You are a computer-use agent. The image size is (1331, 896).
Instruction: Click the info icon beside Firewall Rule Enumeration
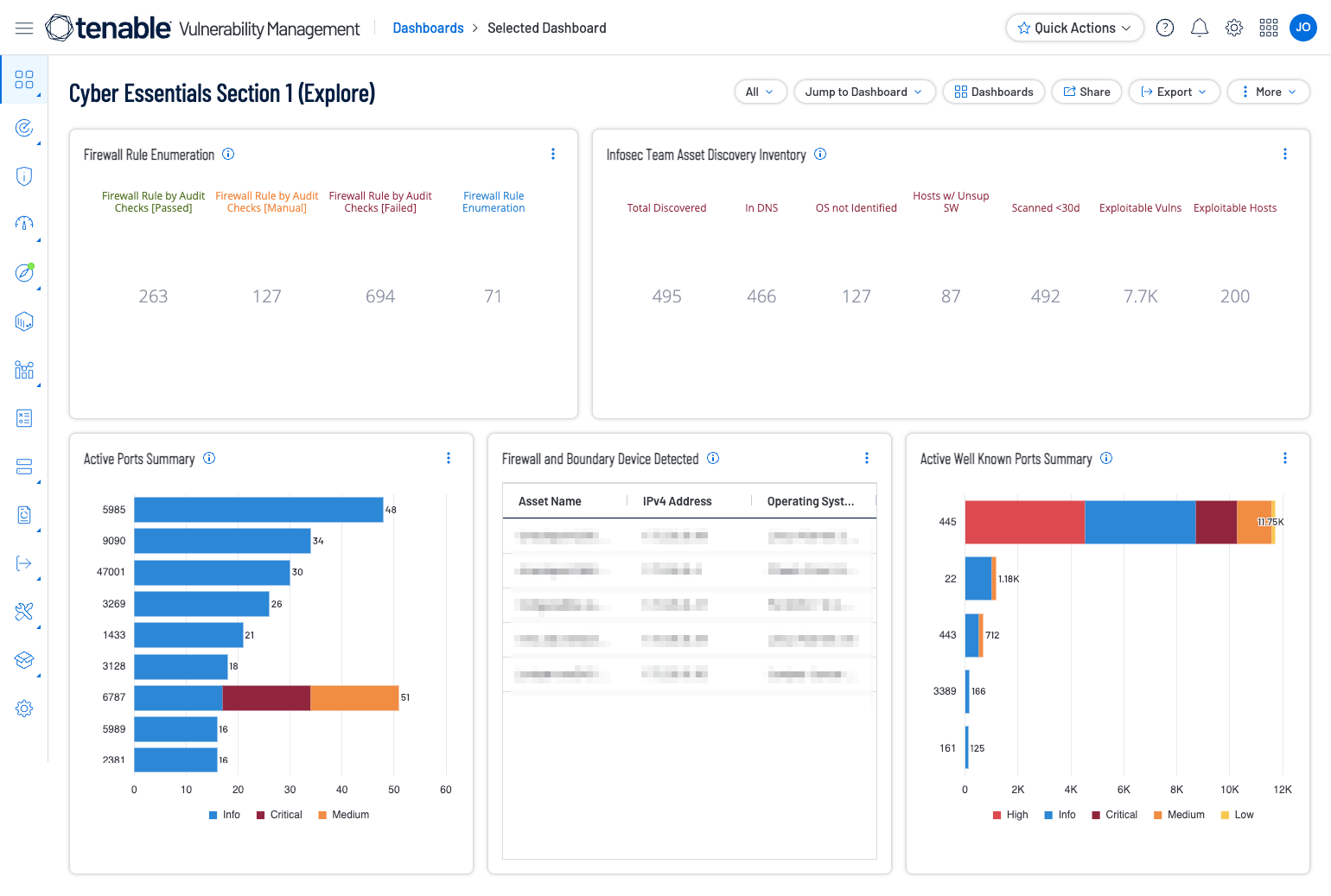click(228, 155)
